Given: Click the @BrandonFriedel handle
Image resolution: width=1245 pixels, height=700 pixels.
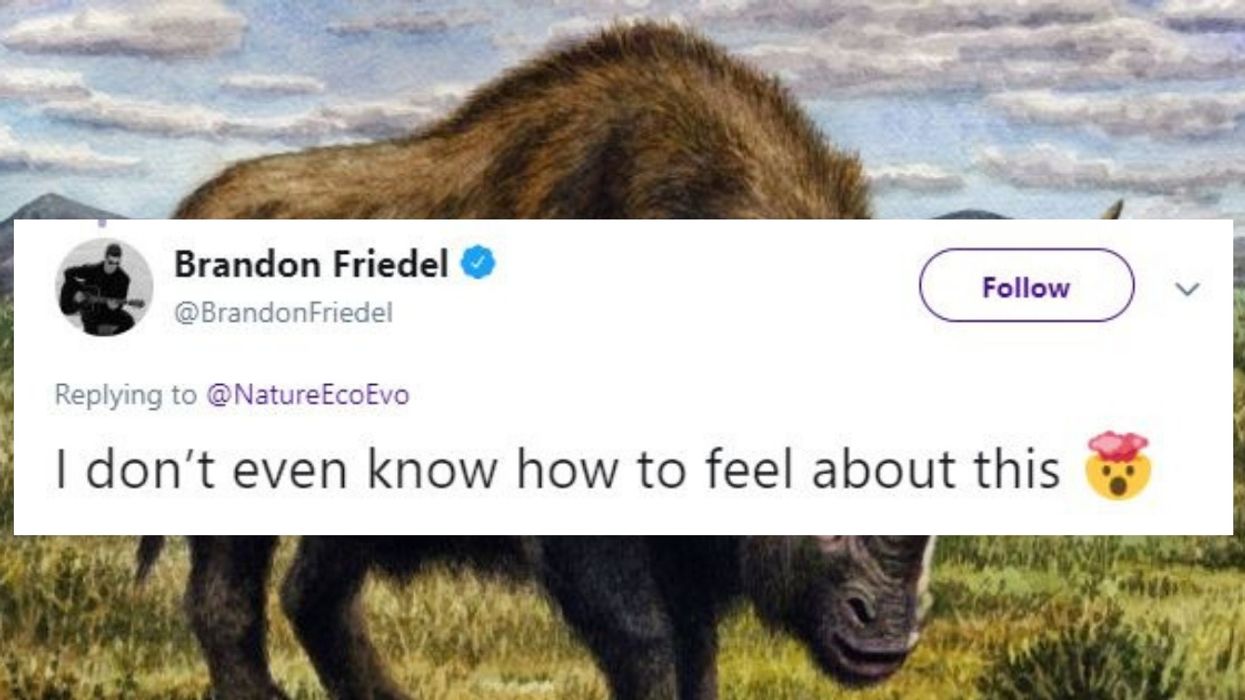Looking at the screenshot, I should click(283, 313).
